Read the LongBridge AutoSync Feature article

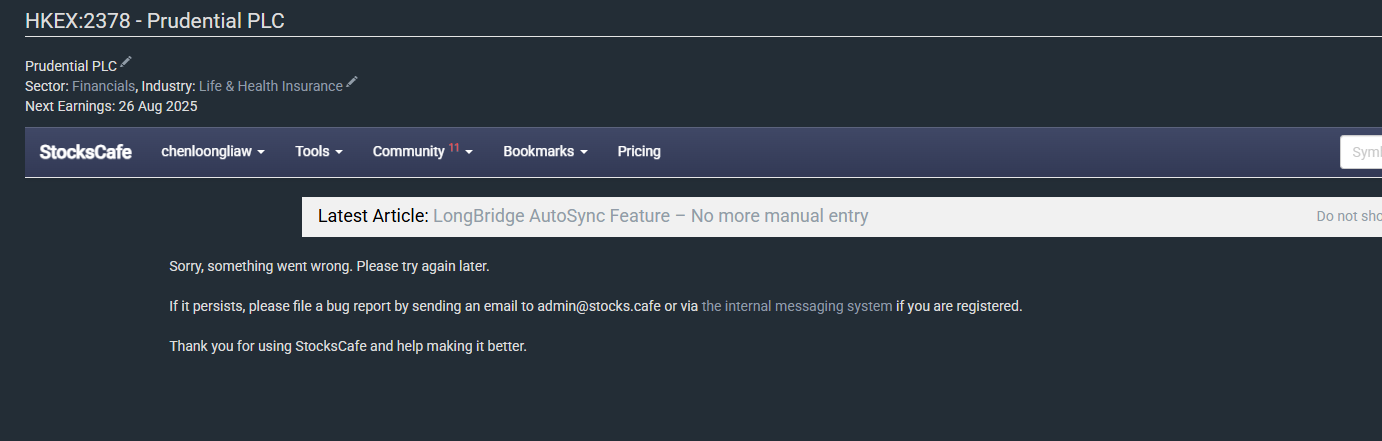651,216
